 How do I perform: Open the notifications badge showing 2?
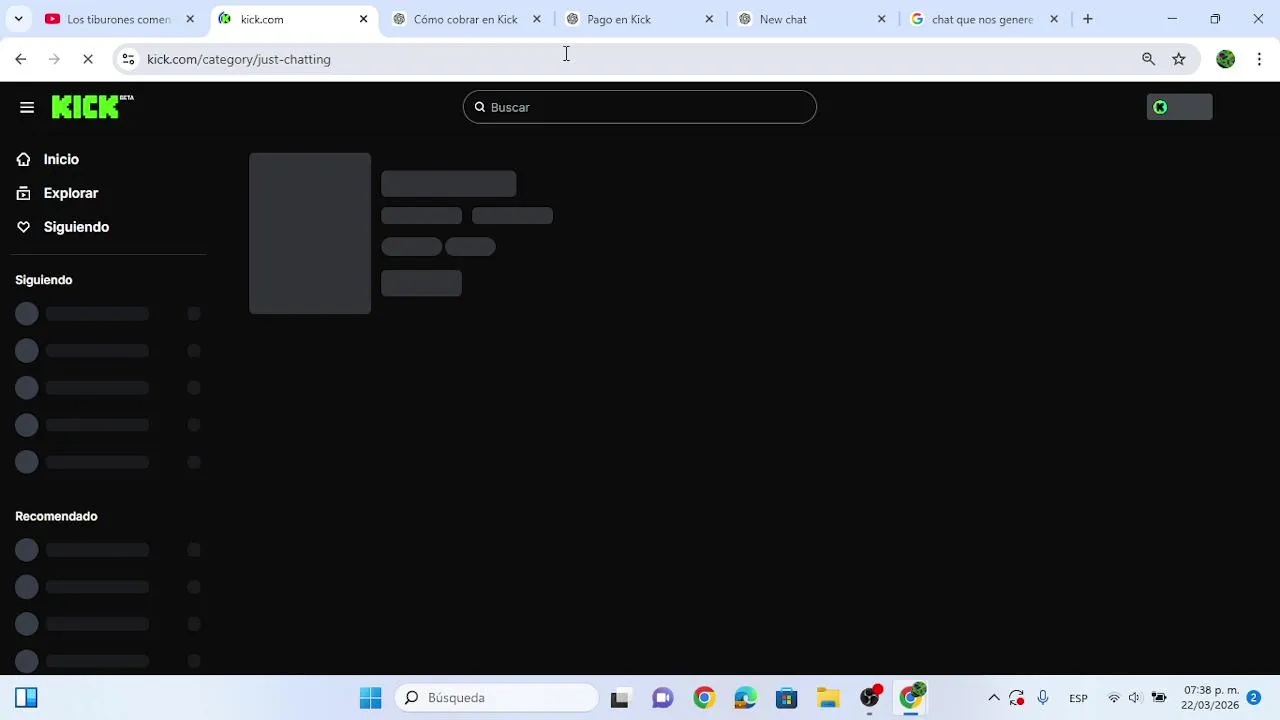click(x=1253, y=698)
